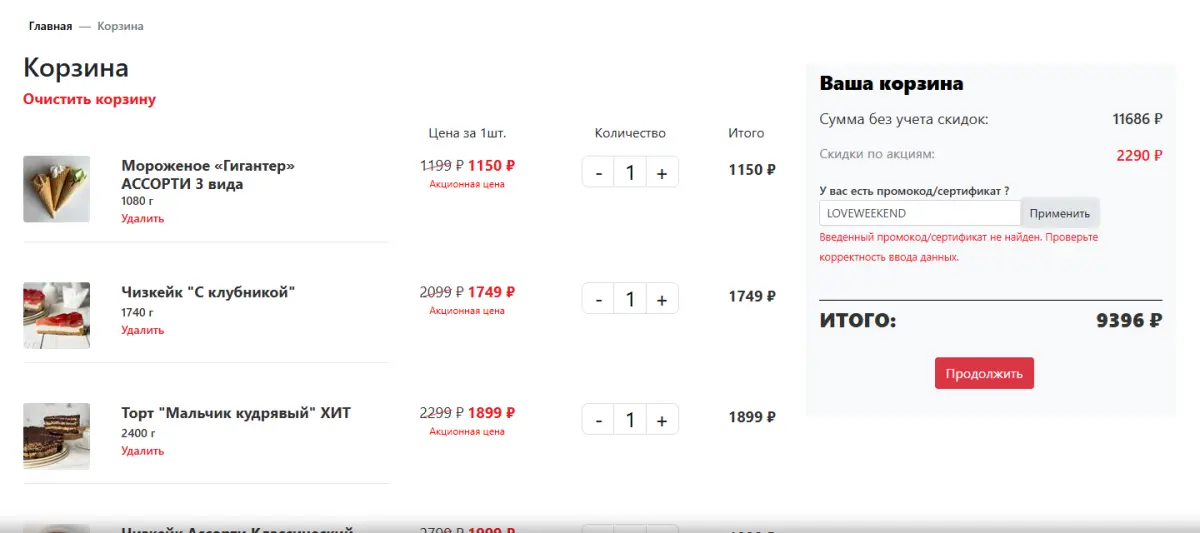
Task: Open the Торт "Мальчик кудрявый" ХИТ title
Action: [x=236, y=413]
